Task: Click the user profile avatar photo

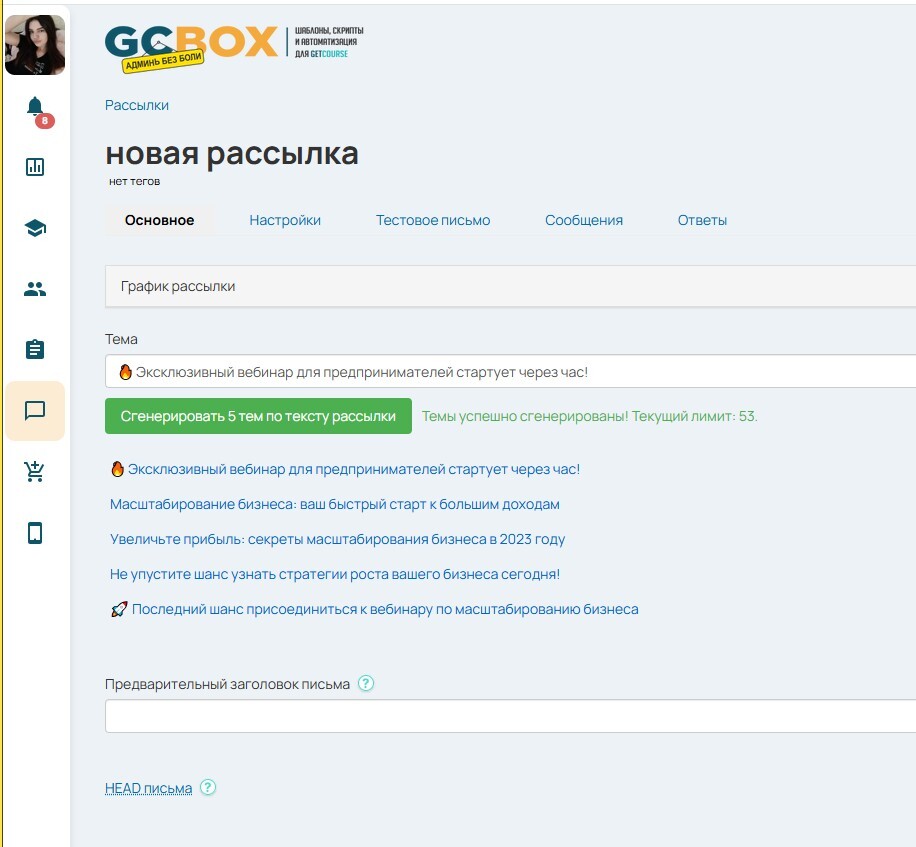Action: click(x=35, y=45)
